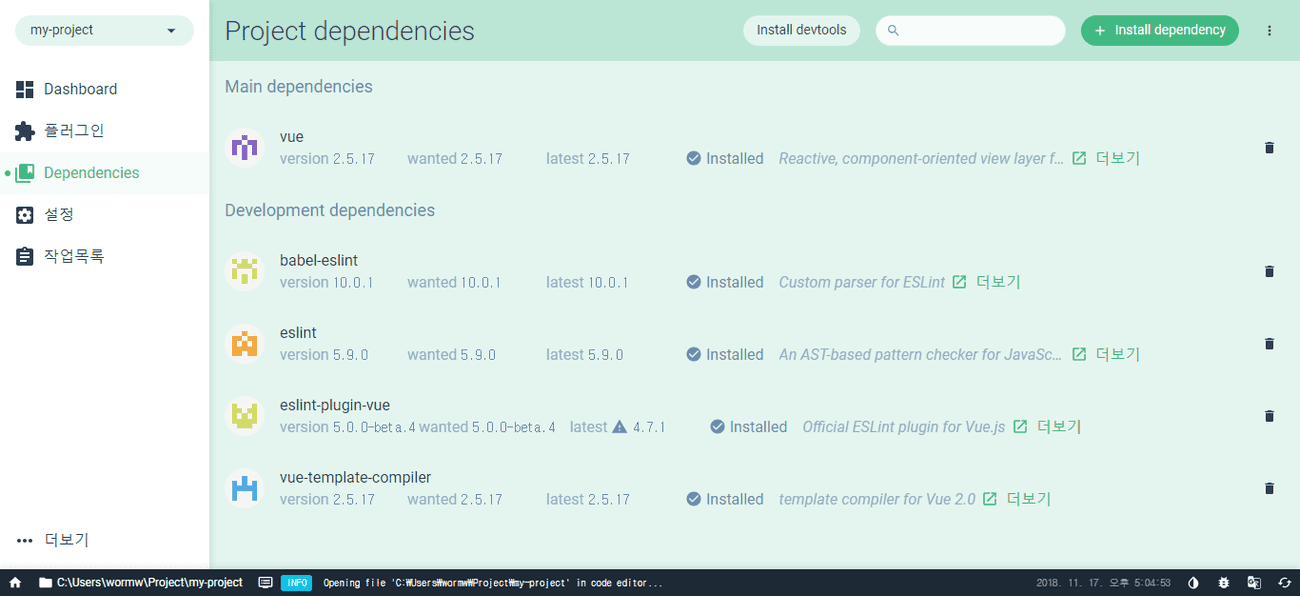Delete the vue dependency with its trash icon
Image resolution: width=1300 pixels, height=596 pixels.
click(1269, 148)
